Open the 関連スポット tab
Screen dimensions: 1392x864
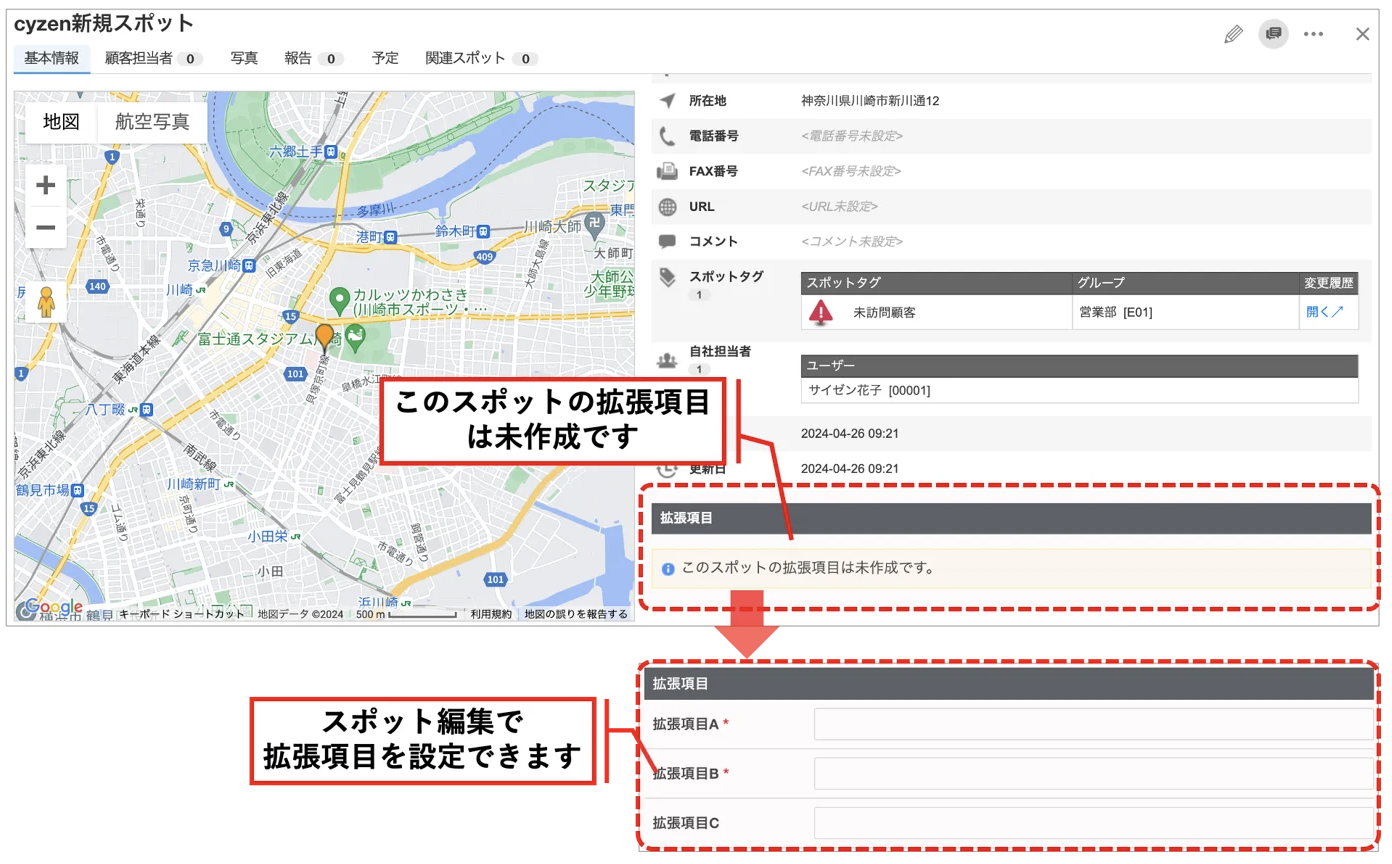pos(482,58)
